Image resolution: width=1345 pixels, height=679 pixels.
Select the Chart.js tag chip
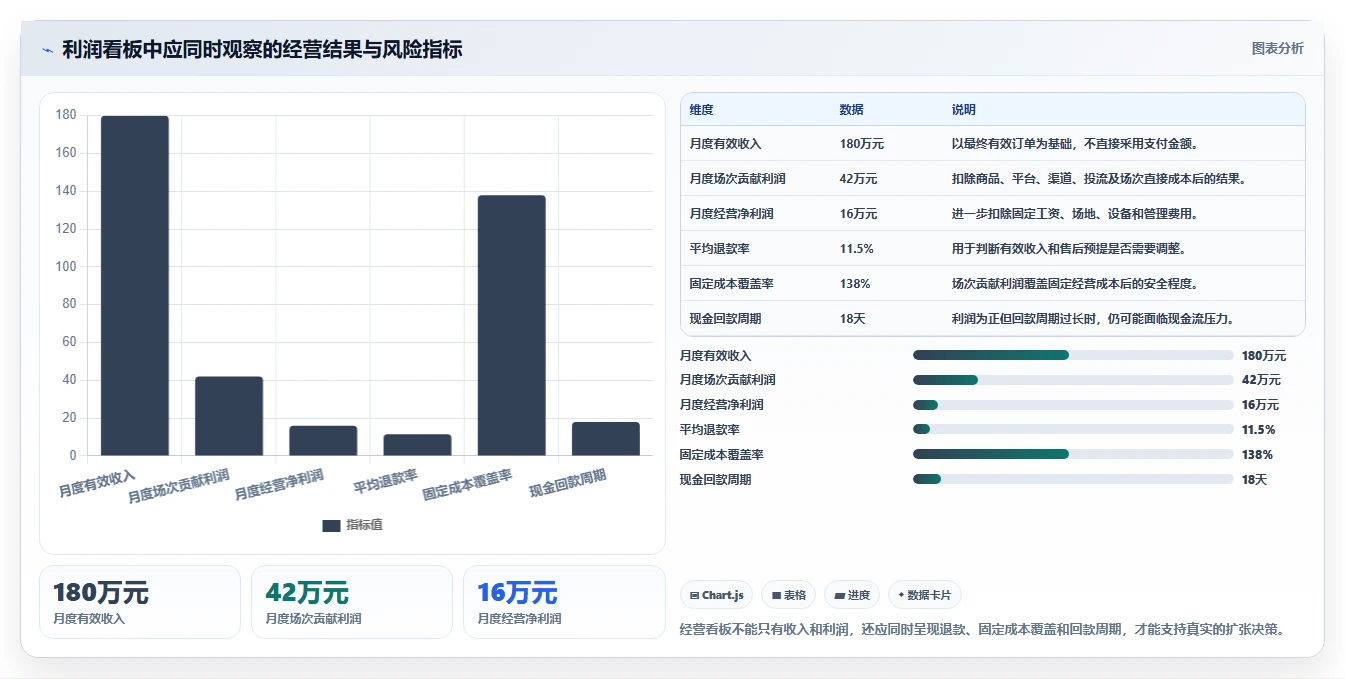pos(716,595)
